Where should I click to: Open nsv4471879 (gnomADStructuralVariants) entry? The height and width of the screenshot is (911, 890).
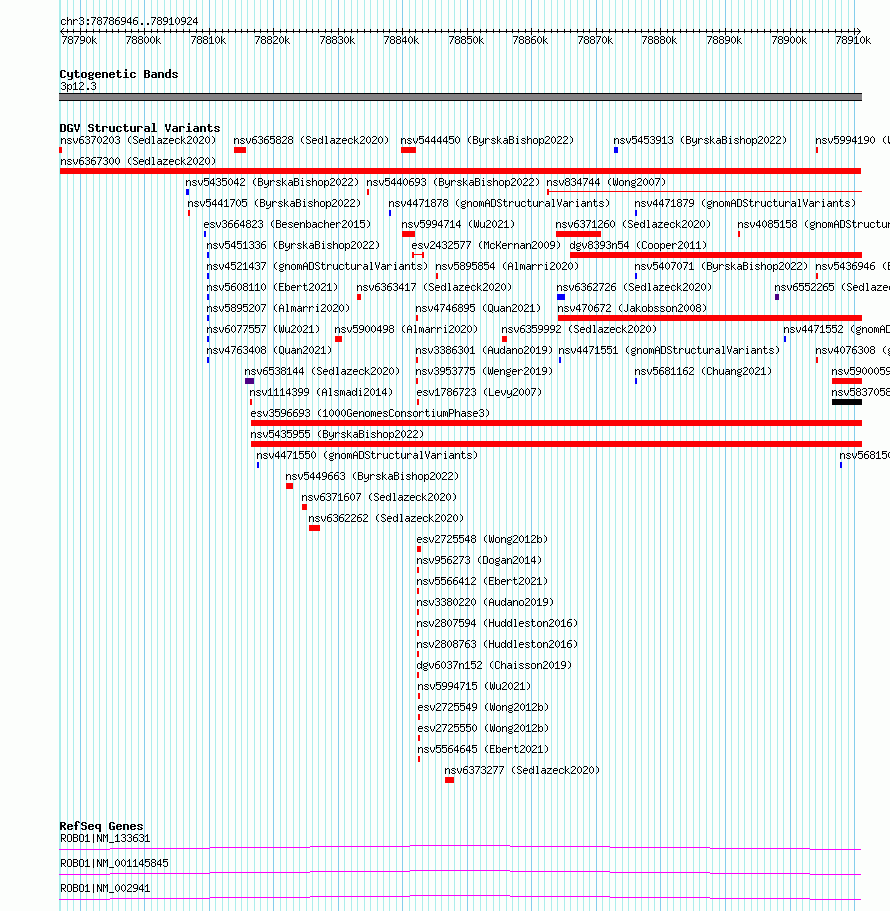tap(745, 203)
